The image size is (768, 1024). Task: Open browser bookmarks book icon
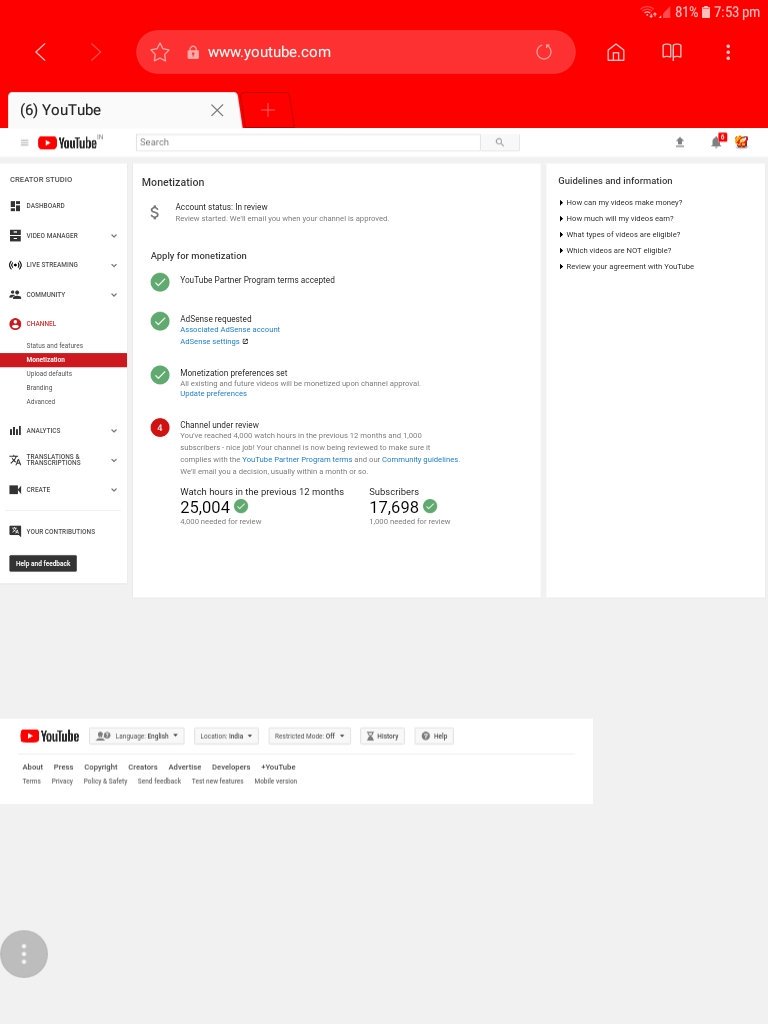pyautogui.click(x=672, y=52)
